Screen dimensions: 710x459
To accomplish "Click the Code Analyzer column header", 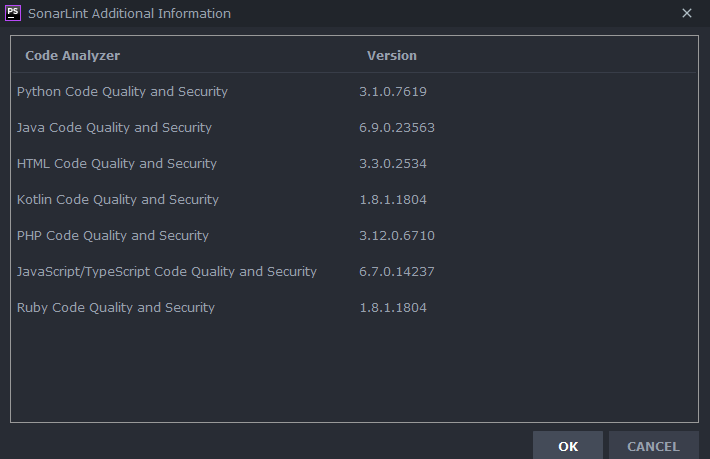I will point(72,56).
